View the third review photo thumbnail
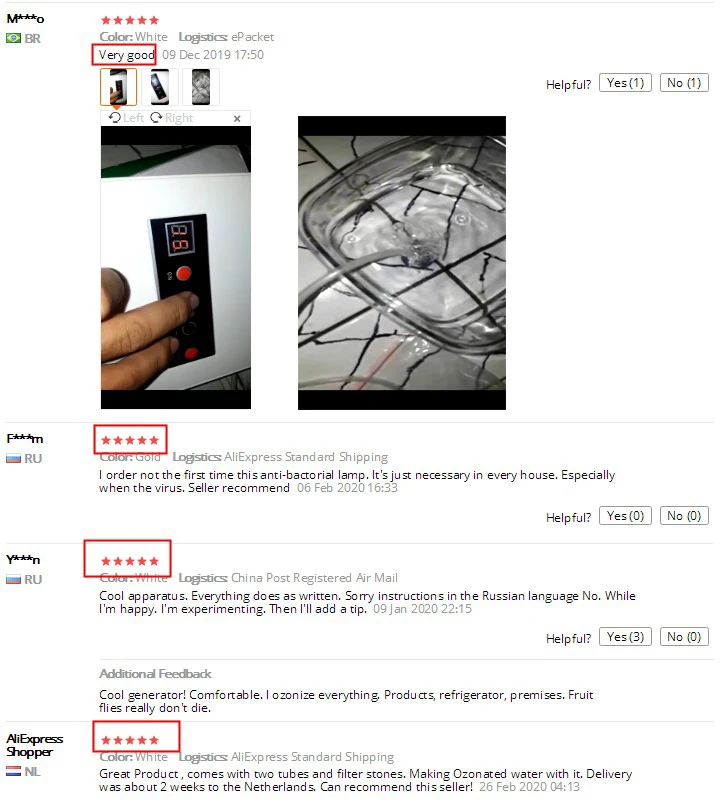722x804 pixels. point(200,87)
